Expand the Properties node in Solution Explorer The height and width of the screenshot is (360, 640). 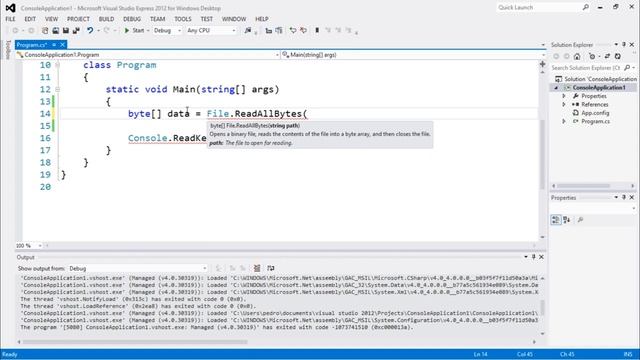click(564, 96)
